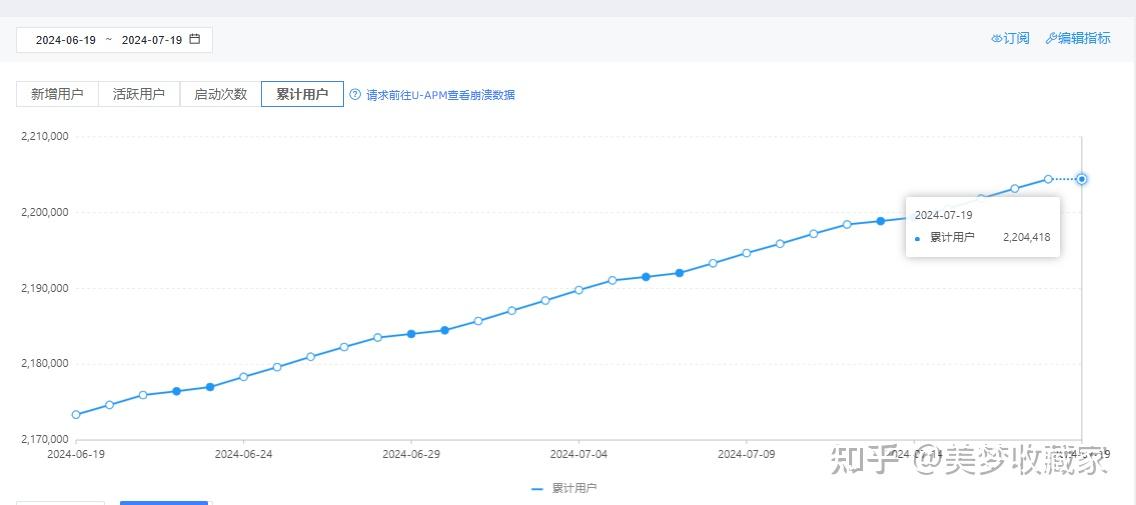The height and width of the screenshot is (505, 1136).
Task: Switch to the 新增用户 tab
Action: (x=57, y=94)
